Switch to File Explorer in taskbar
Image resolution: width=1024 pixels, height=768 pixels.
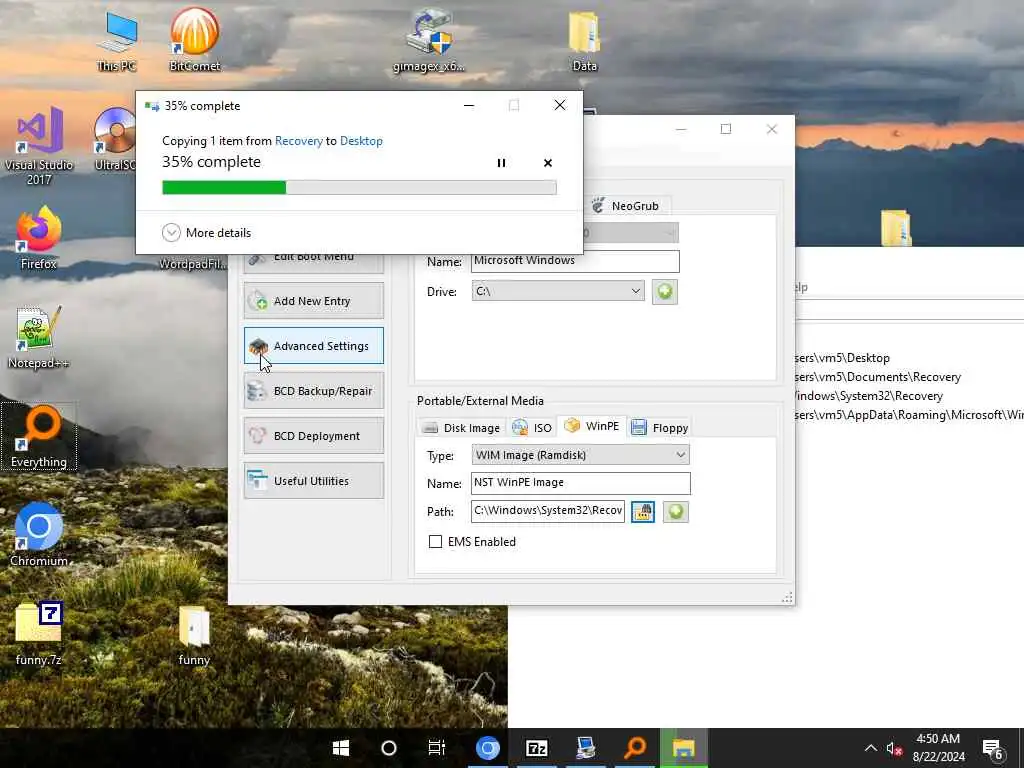point(684,748)
